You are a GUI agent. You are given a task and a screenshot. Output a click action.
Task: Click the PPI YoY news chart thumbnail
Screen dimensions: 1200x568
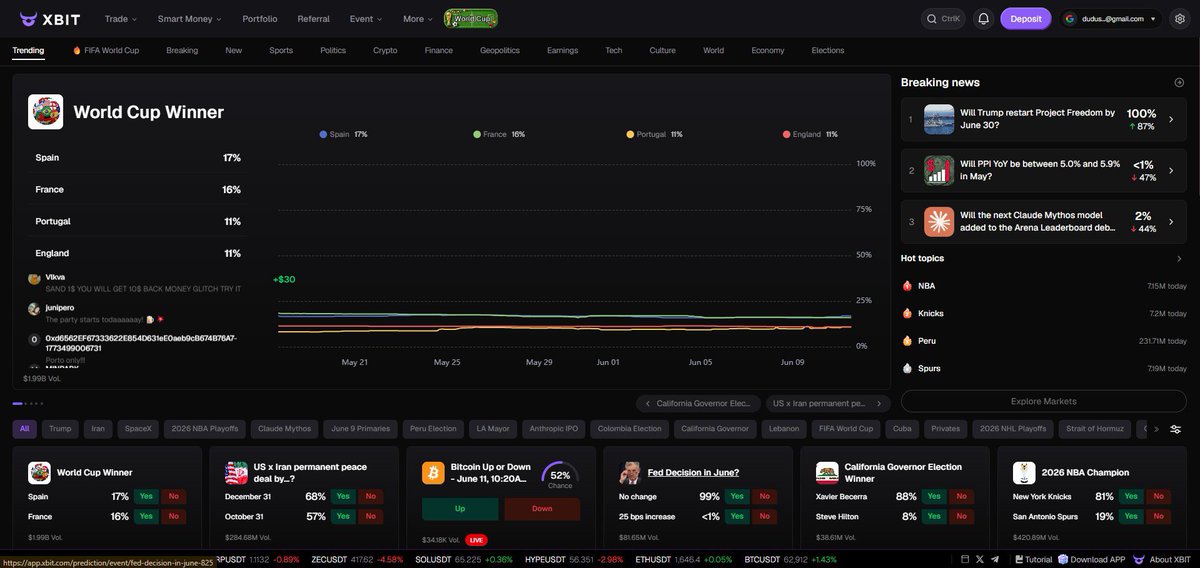(939, 170)
